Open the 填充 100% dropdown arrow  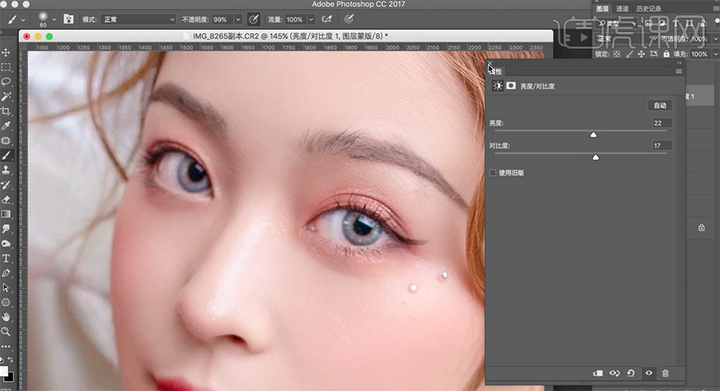click(x=715, y=54)
